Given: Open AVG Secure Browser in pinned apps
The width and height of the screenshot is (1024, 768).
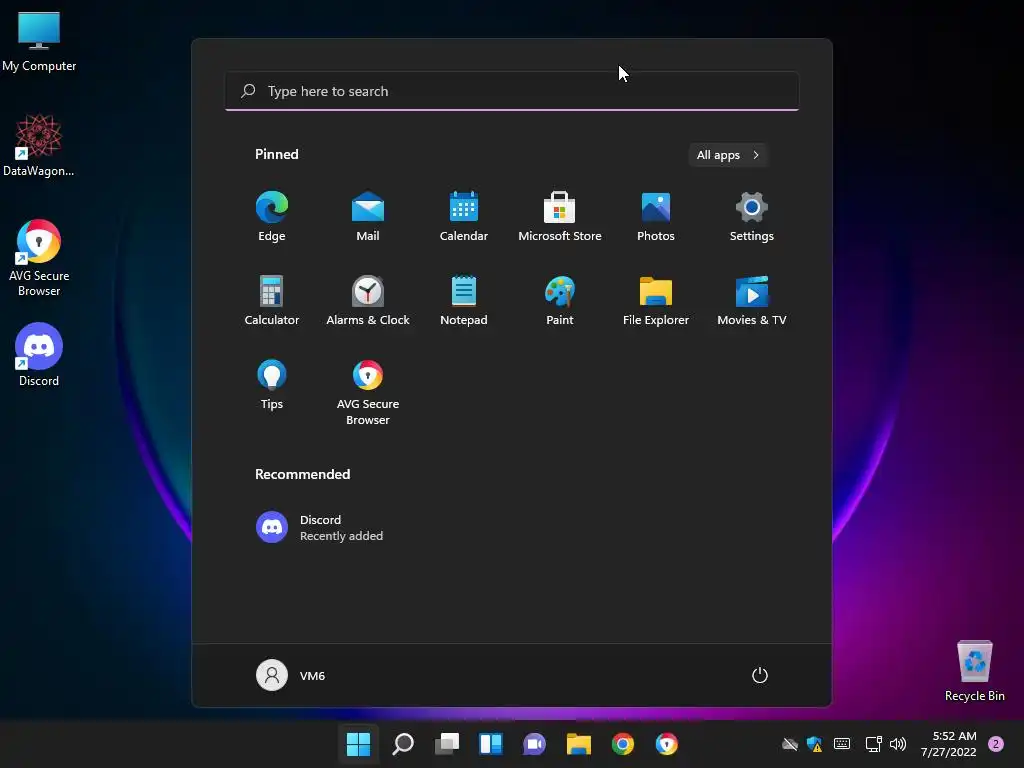Looking at the screenshot, I should [x=368, y=392].
